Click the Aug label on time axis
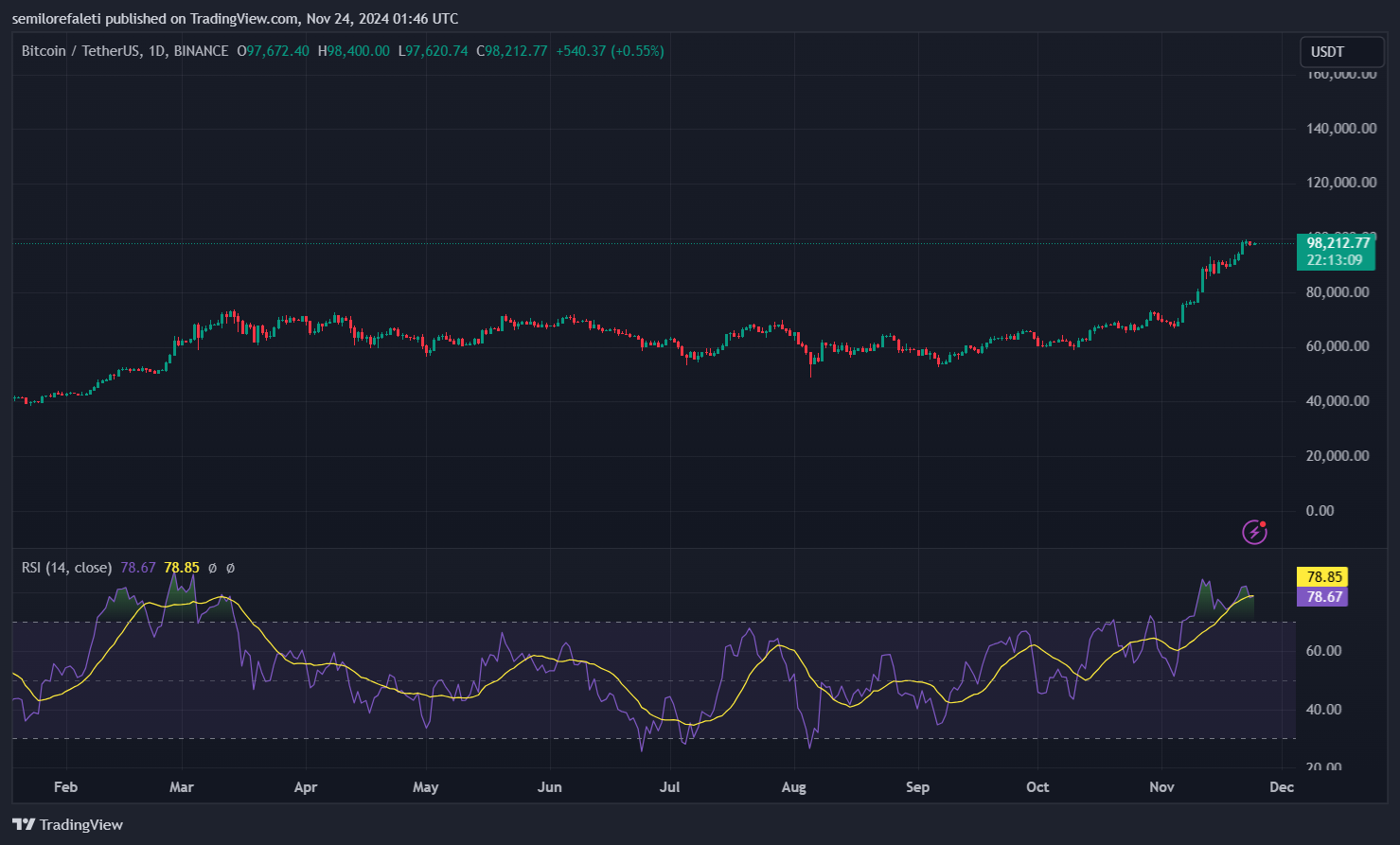The width and height of the screenshot is (1400, 845). (x=794, y=787)
